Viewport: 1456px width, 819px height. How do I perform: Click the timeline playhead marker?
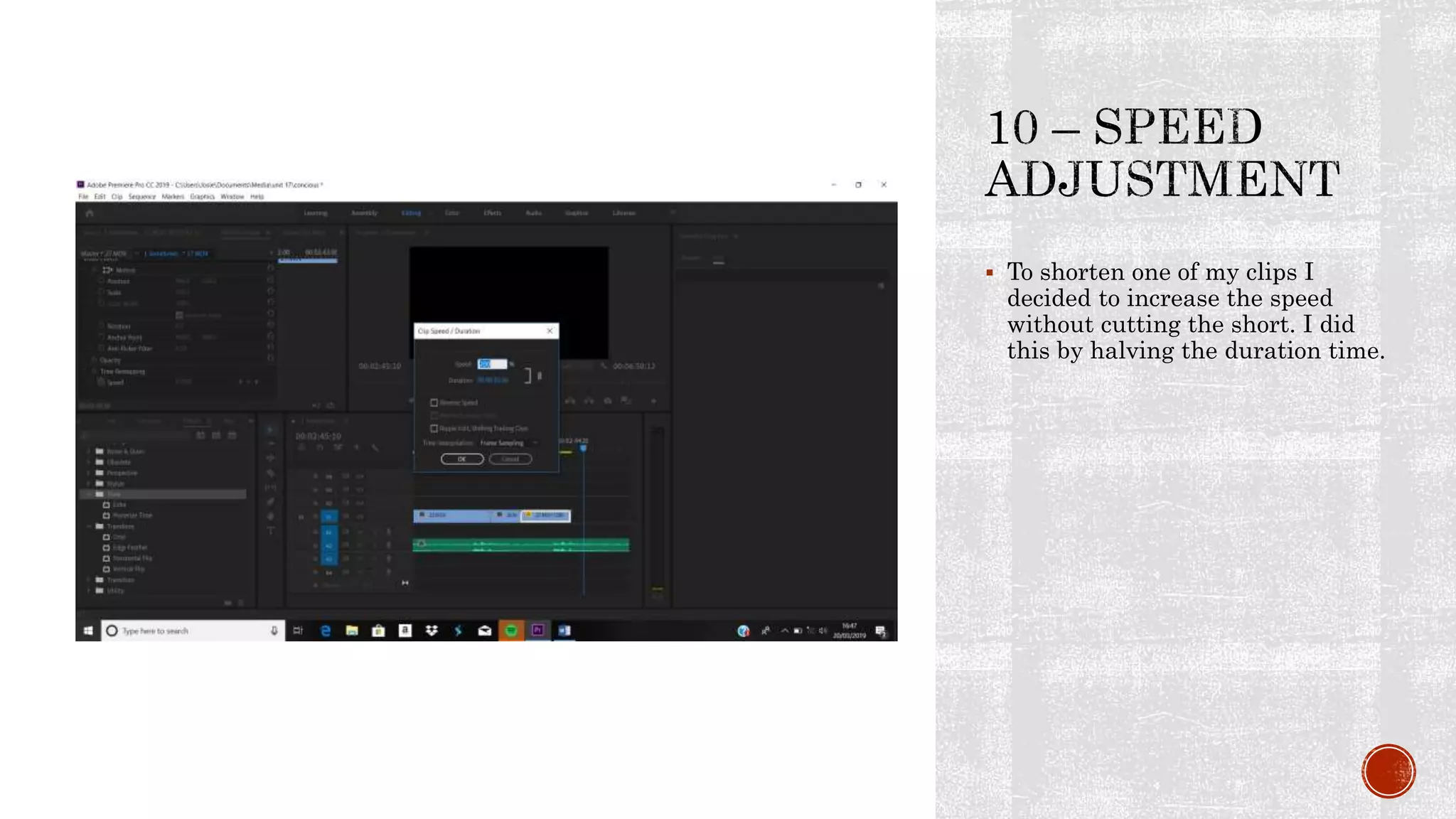point(584,448)
